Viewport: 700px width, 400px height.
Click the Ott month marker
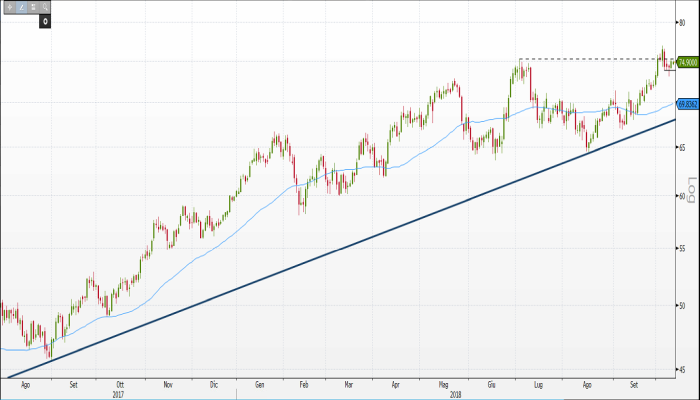(120, 382)
